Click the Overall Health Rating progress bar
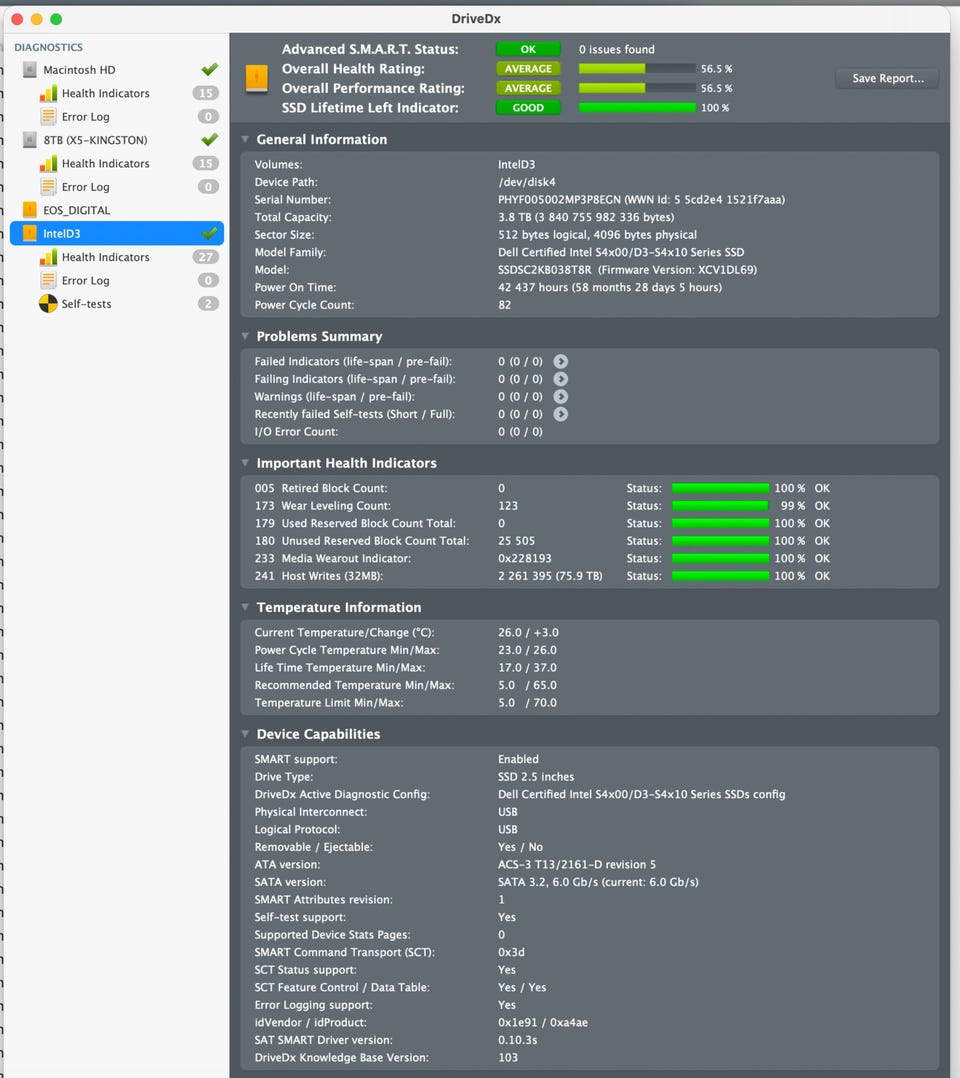Viewport: 960px width, 1078px height. 637,69
